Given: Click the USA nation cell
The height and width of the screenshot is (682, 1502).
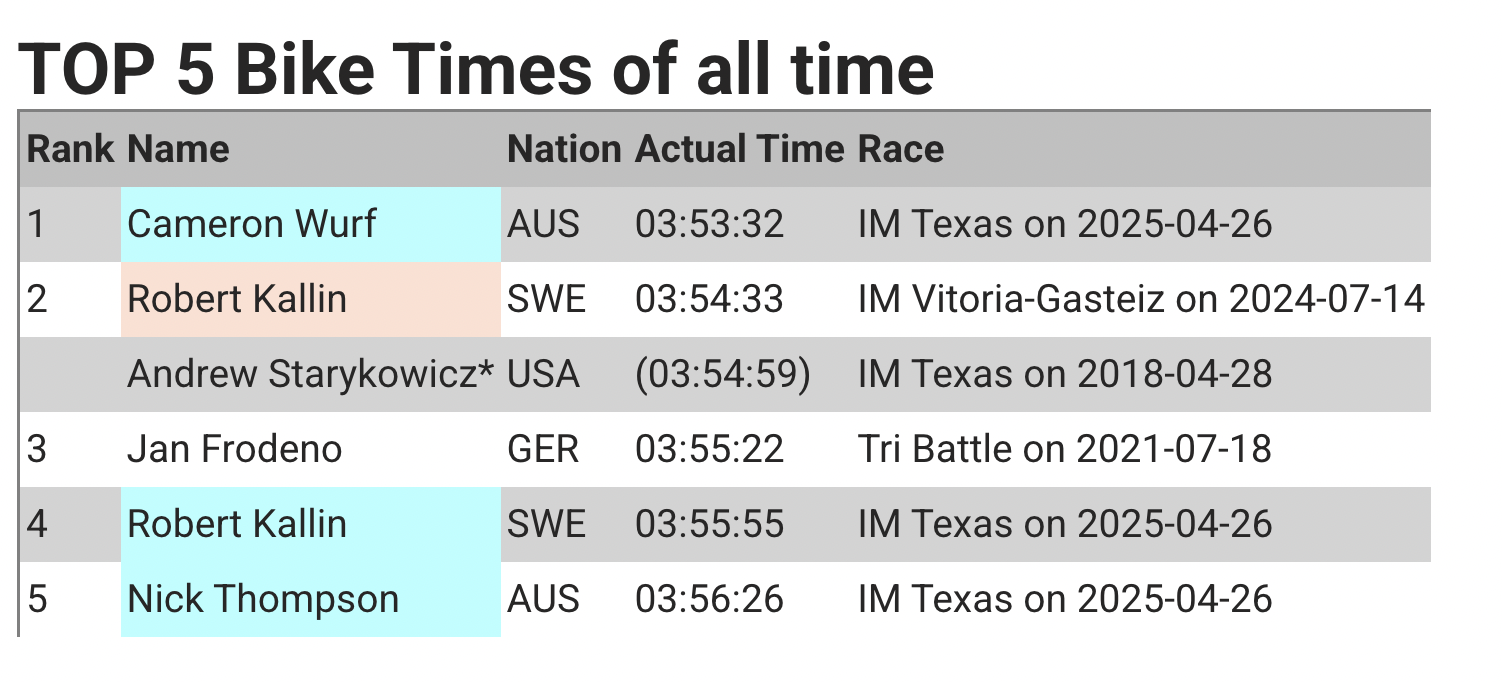Looking at the screenshot, I should (x=543, y=374).
